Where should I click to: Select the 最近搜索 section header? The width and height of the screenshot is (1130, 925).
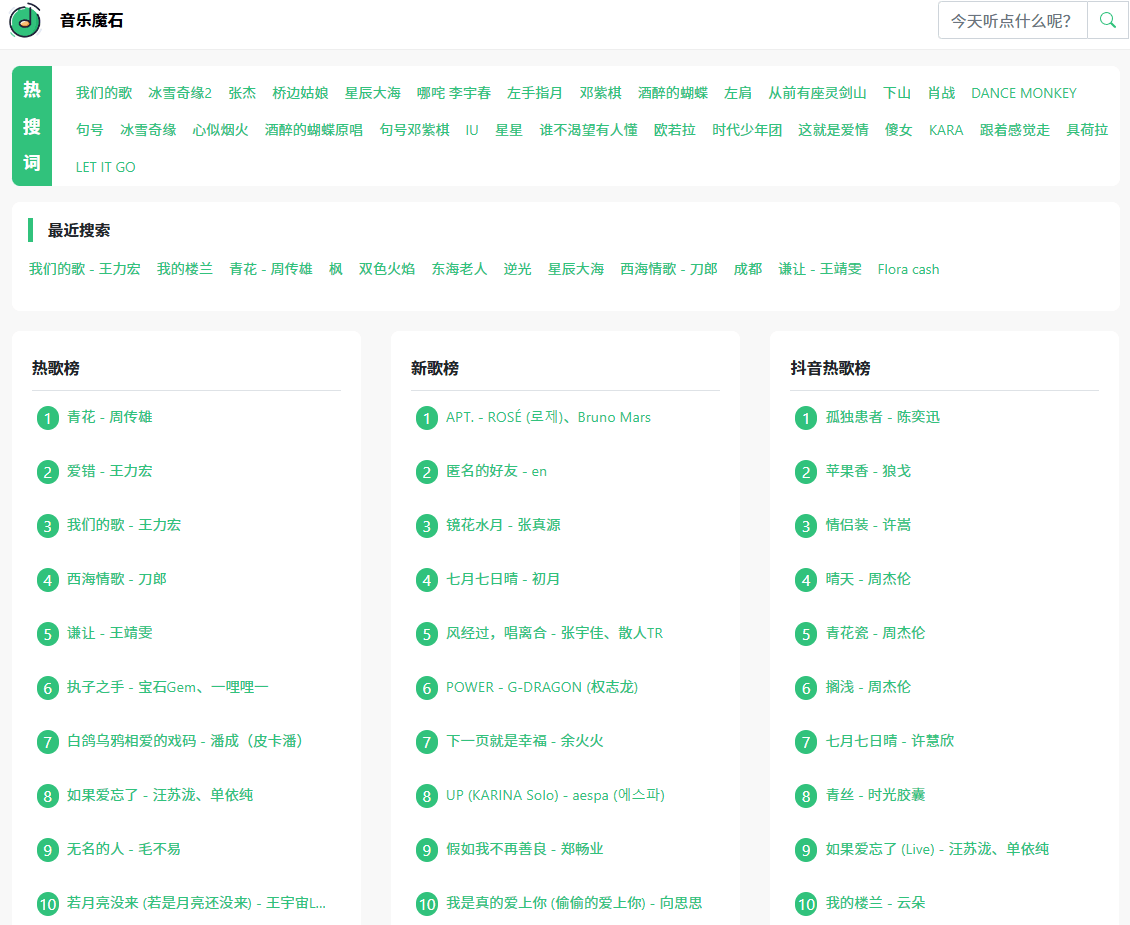[79, 230]
